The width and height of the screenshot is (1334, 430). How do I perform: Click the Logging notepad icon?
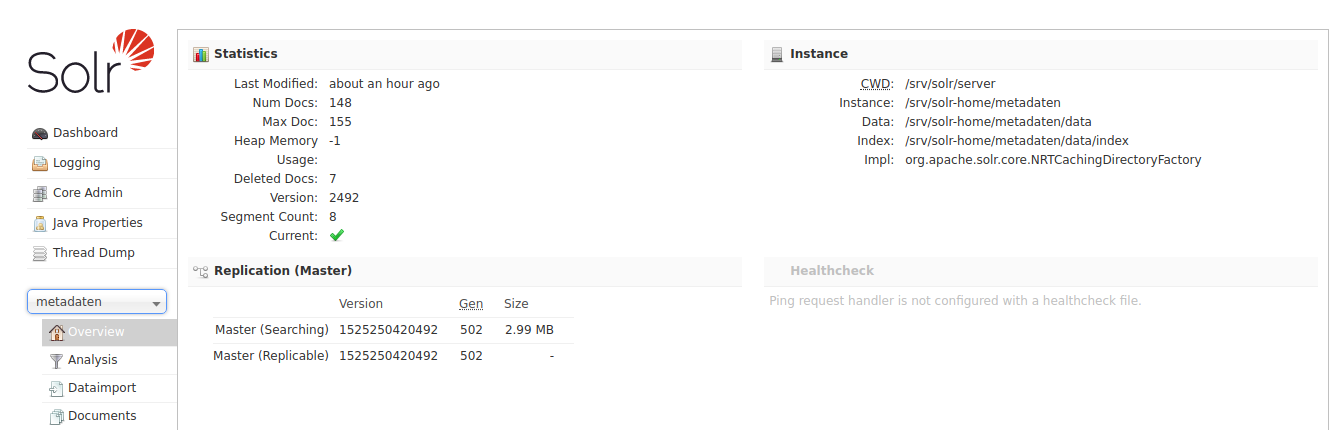40,163
